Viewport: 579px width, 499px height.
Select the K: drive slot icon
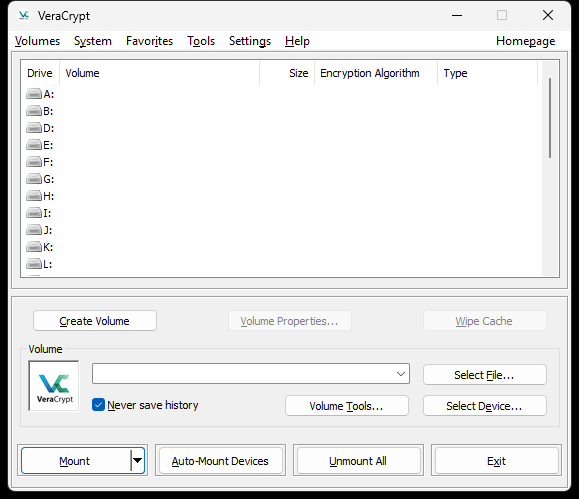[34, 247]
